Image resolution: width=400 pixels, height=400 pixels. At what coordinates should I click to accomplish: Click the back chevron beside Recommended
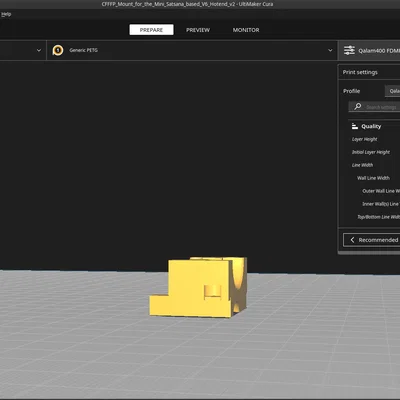point(352,240)
